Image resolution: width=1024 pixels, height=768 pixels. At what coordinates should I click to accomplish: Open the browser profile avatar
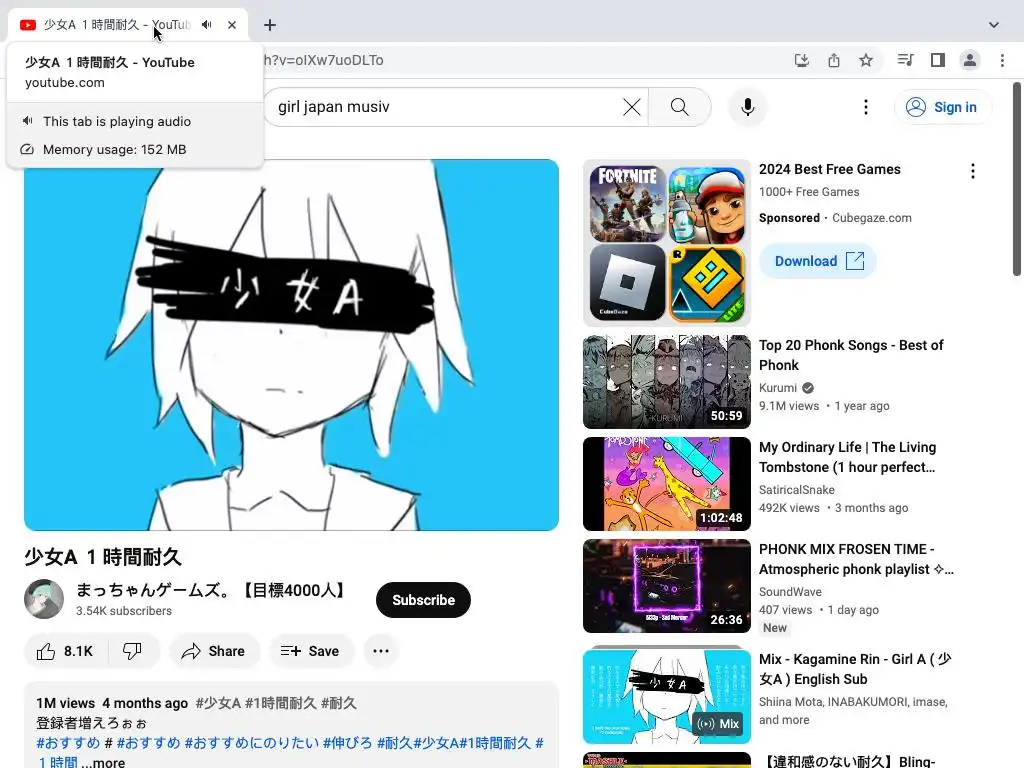tap(970, 60)
